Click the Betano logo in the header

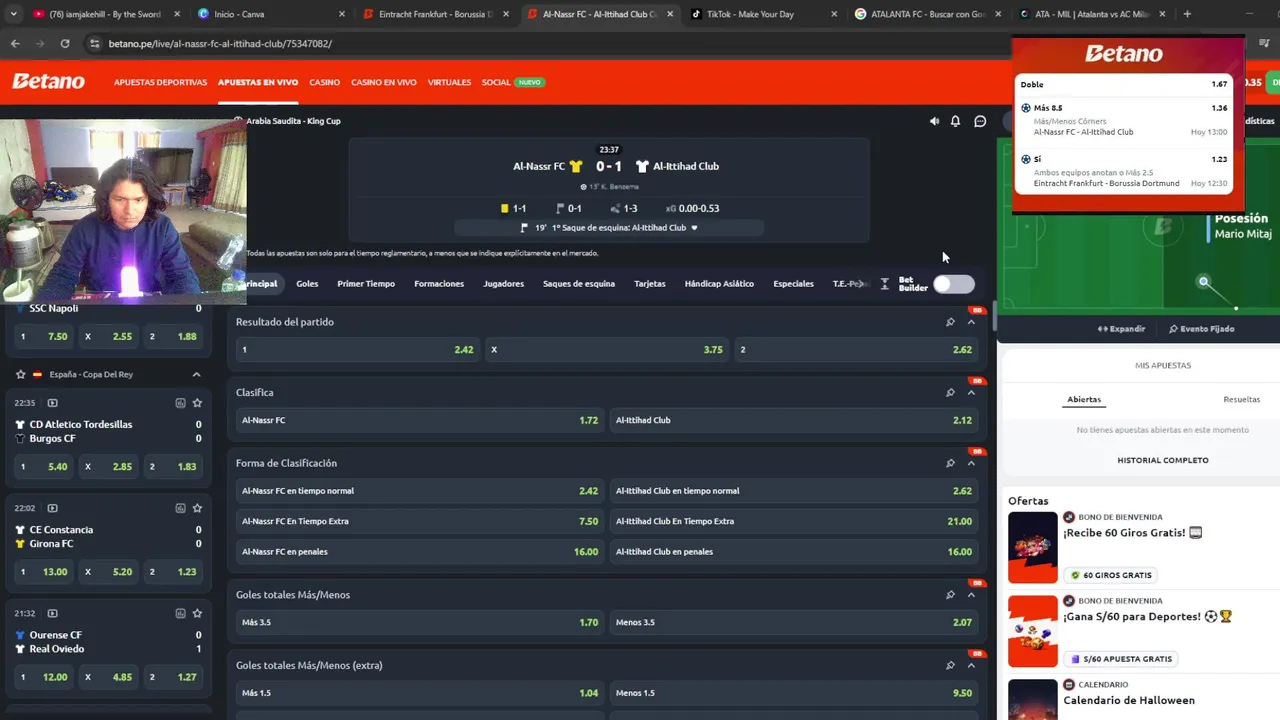(x=48, y=82)
